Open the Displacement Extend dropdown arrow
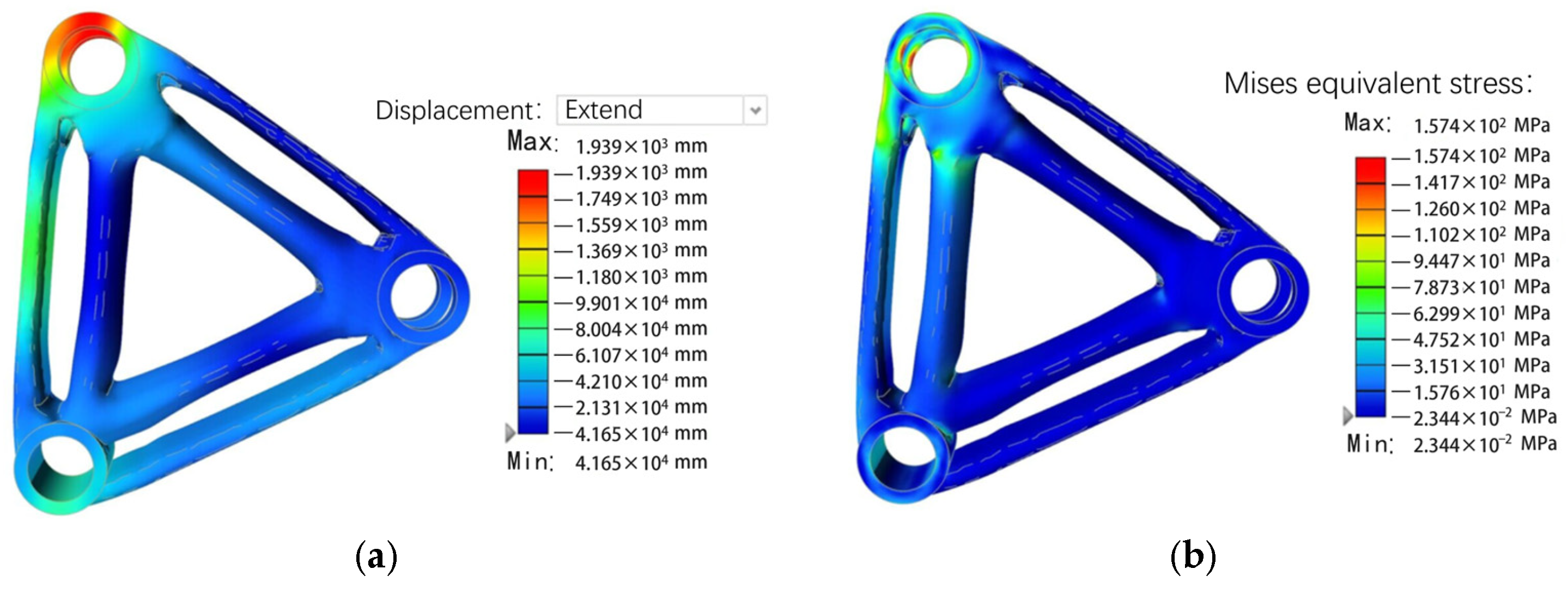This screenshot has height=593, width=1568. coord(755,110)
